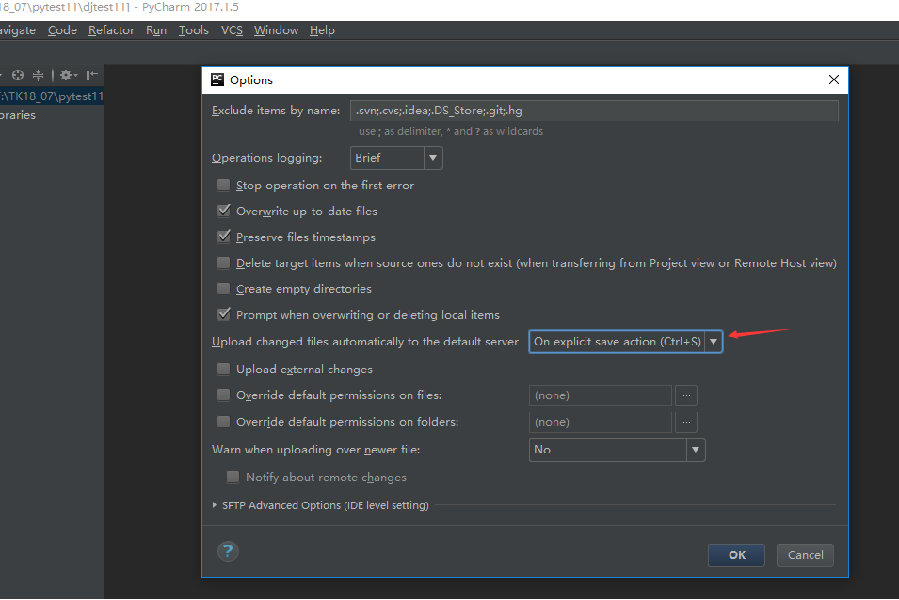Enable Upload external changes checkbox

(224, 369)
